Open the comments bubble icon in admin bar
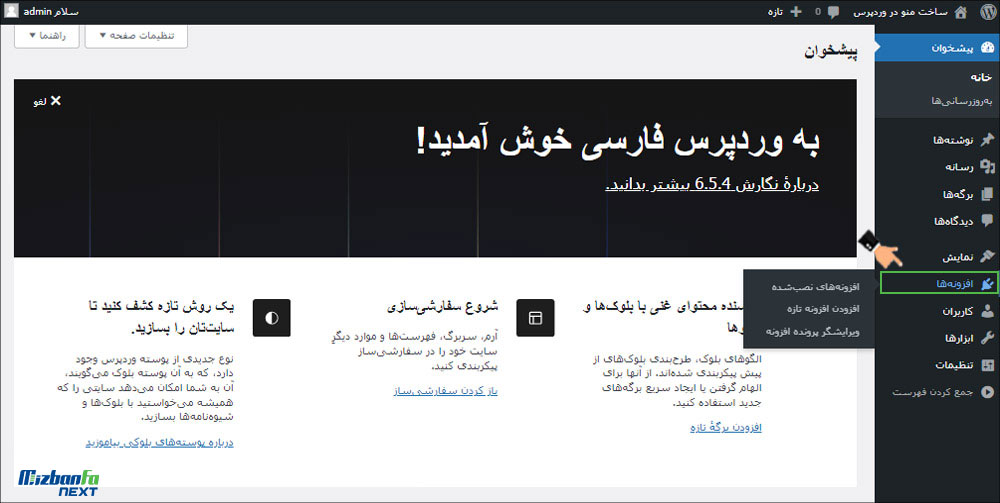The width and height of the screenshot is (1000, 503). coord(834,12)
